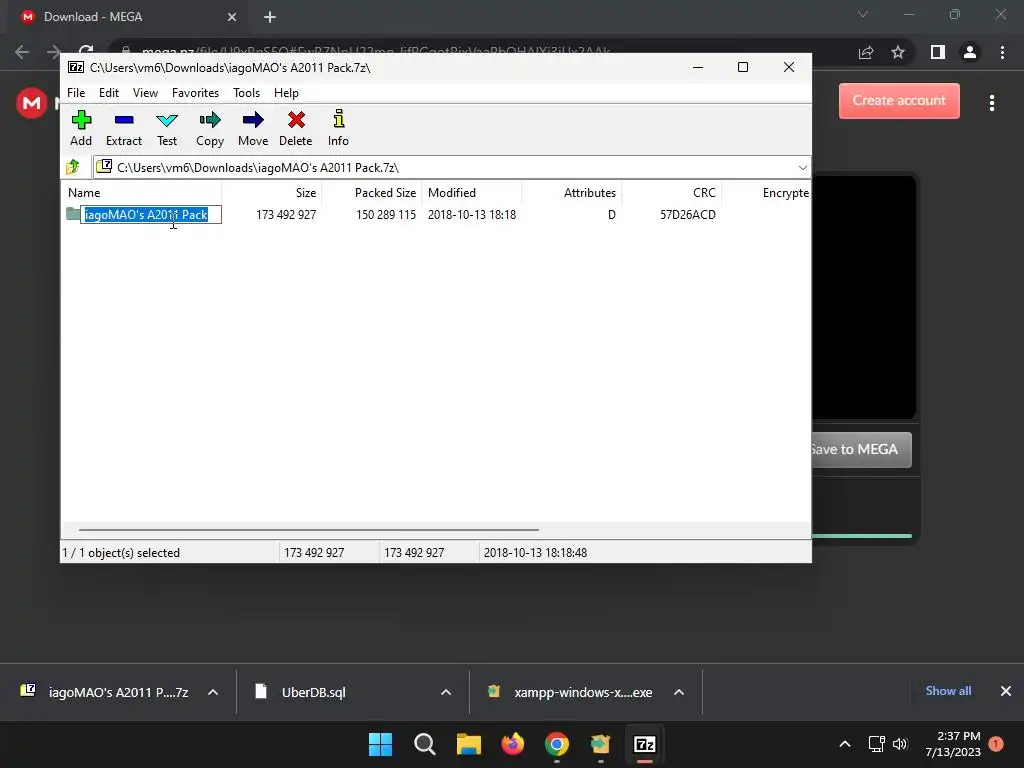Image resolution: width=1024 pixels, height=768 pixels.
Task: Sort by the Name column header
Action: [142, 193]
